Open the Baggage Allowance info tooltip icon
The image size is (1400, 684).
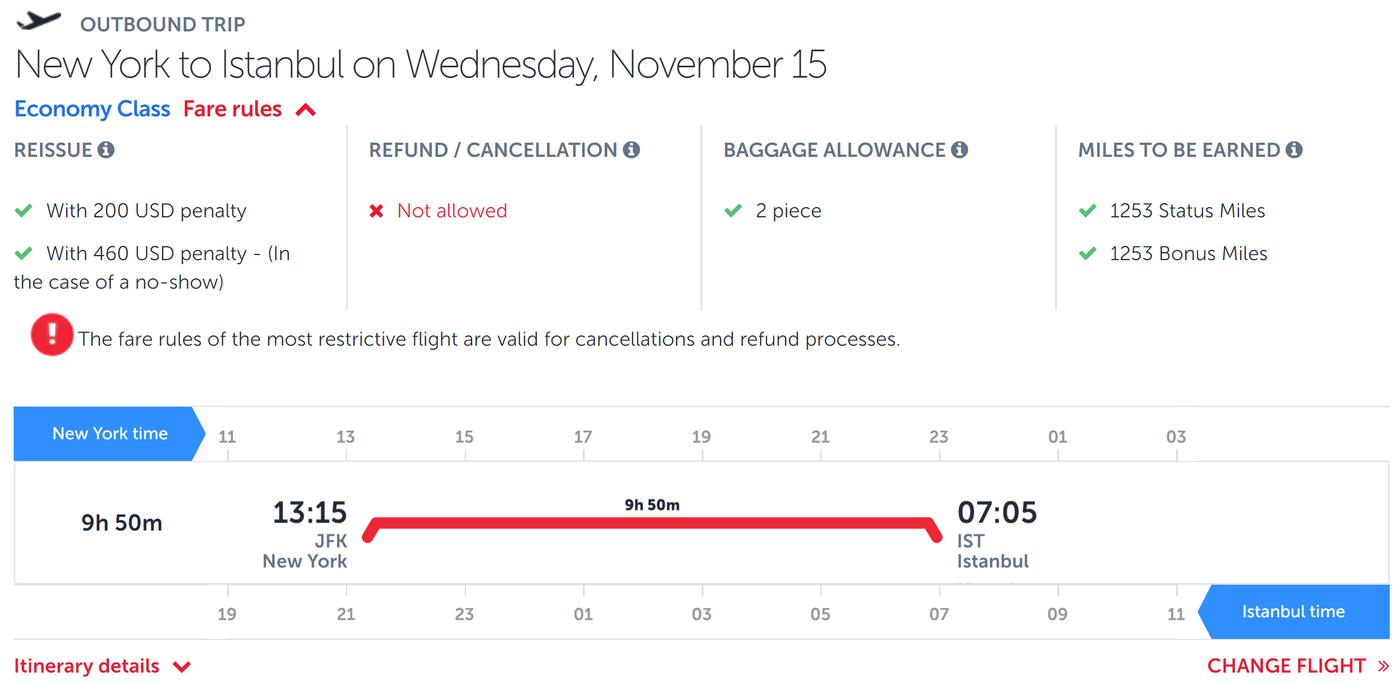959,150
